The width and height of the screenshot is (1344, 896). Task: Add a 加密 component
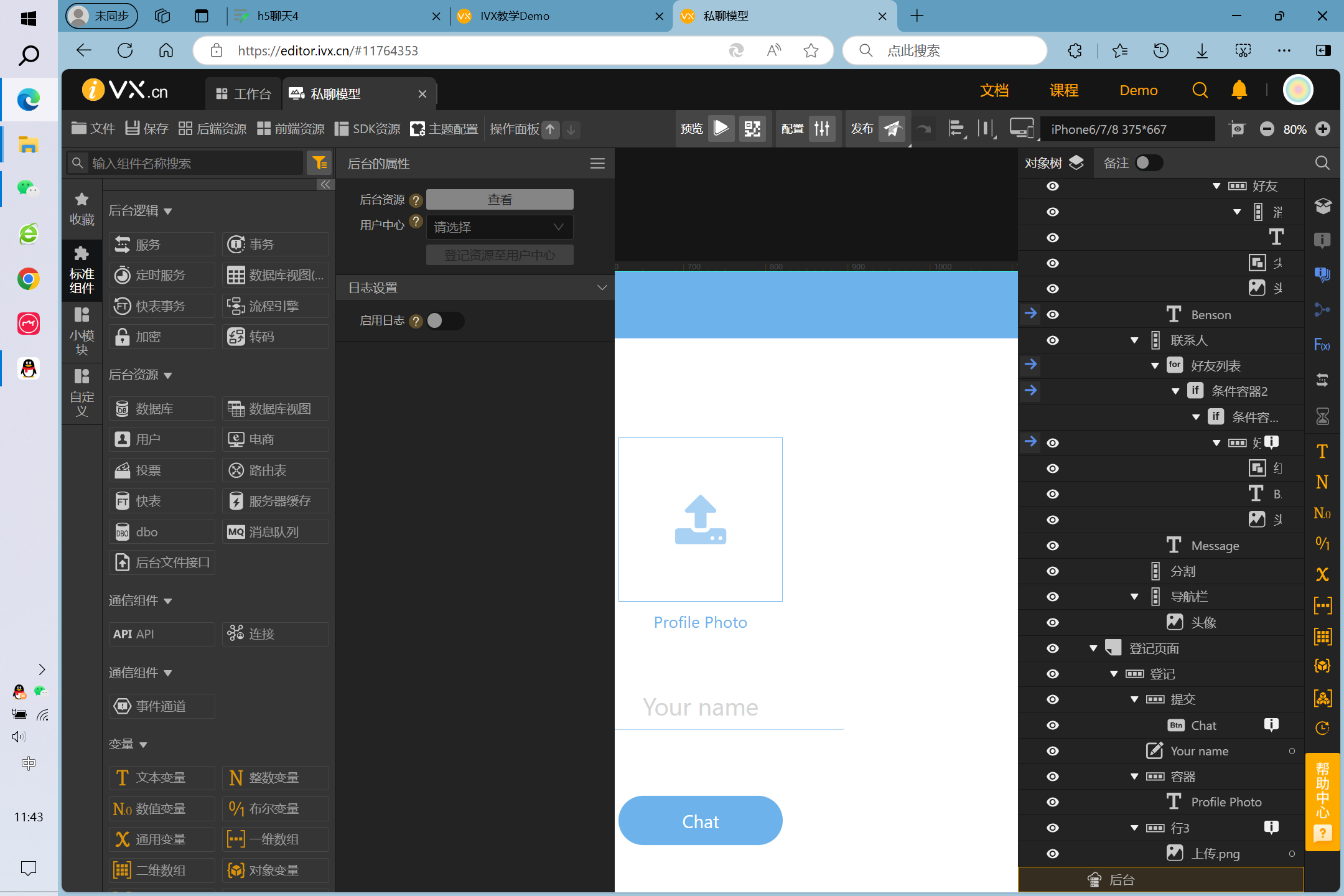(x=162, y=337)
